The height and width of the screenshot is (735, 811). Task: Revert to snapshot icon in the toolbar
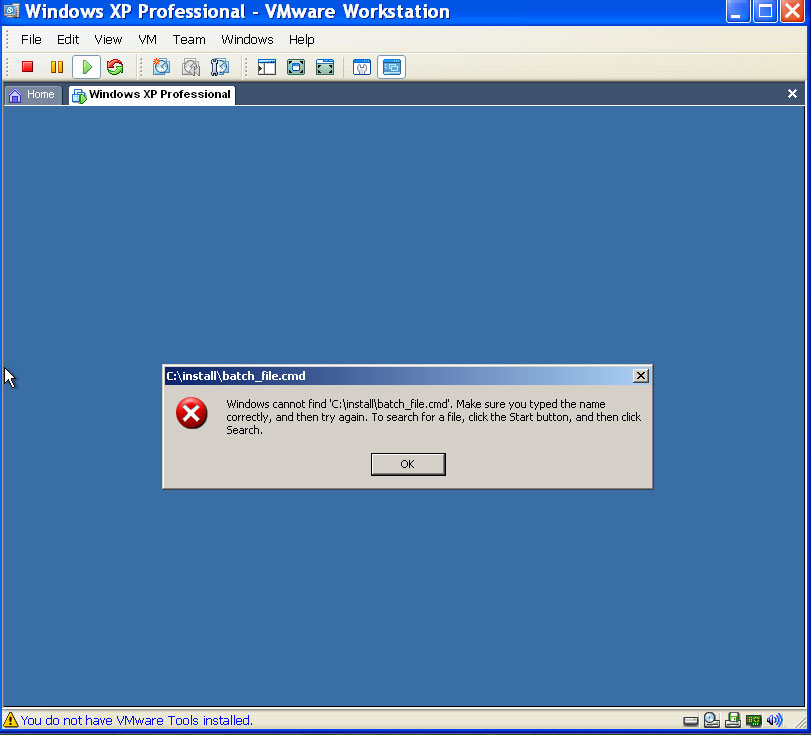pyautogui.click(x=191, y=67)
